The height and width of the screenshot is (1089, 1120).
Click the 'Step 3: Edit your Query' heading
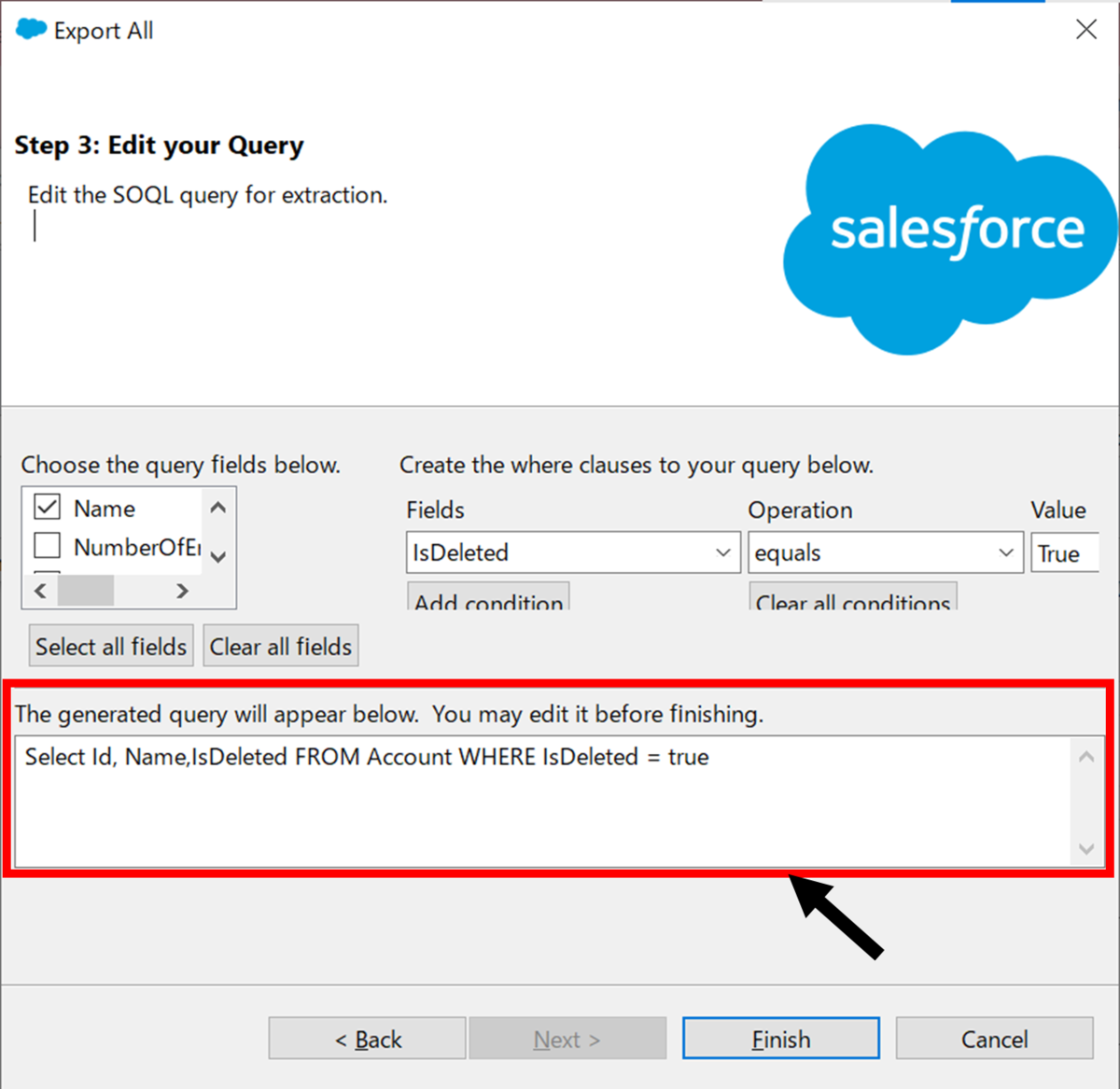pos(159,146)
